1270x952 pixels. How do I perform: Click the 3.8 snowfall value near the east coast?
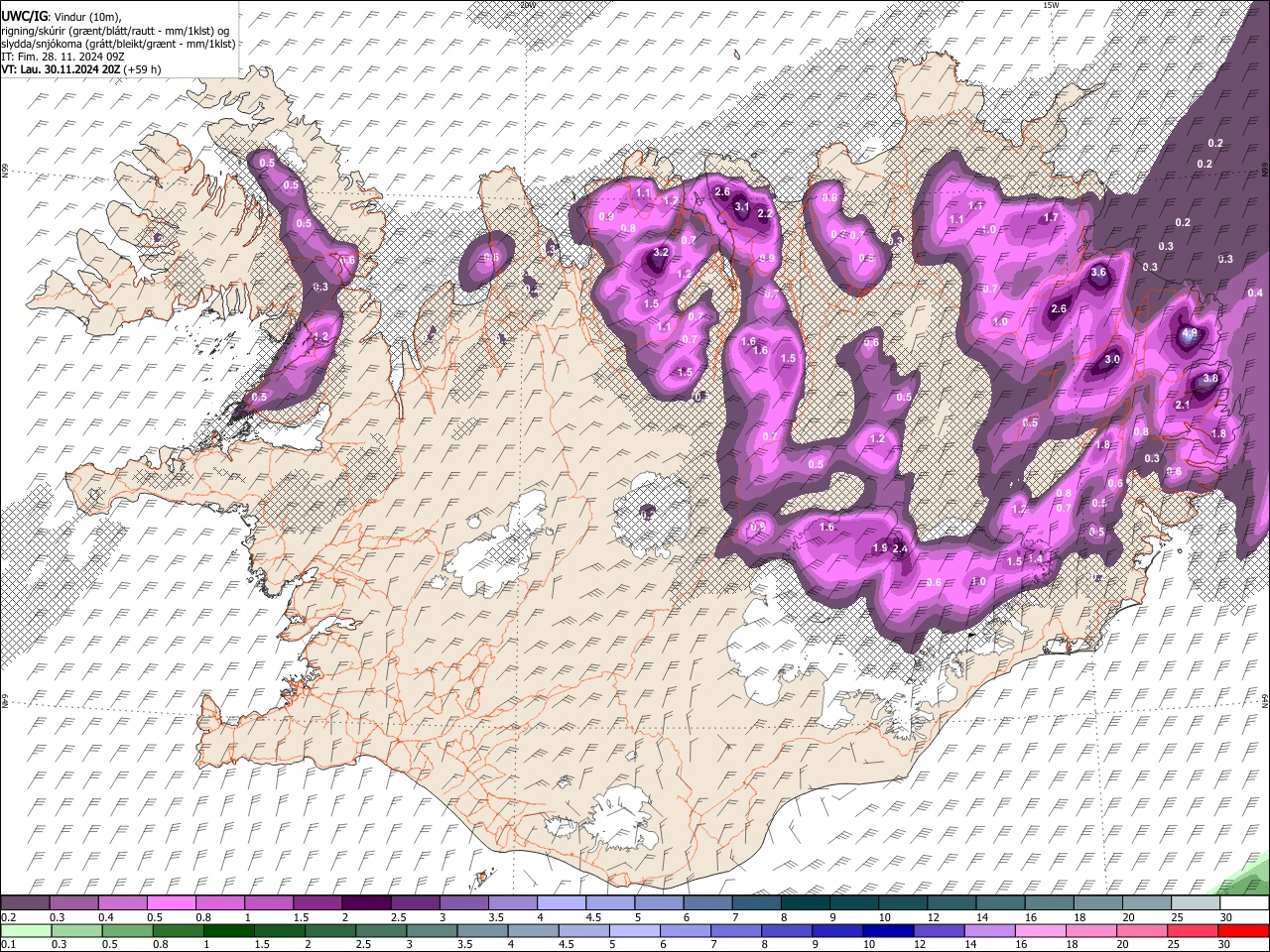click(x=1210, y=379)
